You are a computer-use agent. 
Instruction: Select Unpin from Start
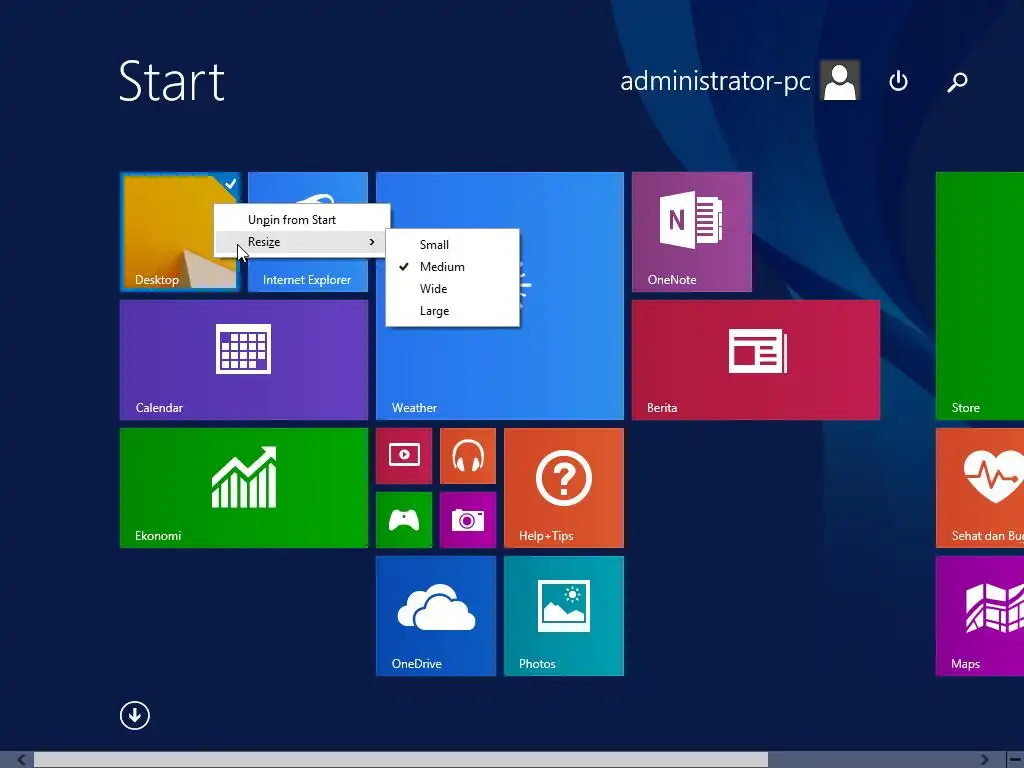pyautogui.click(x=302, y=220)
